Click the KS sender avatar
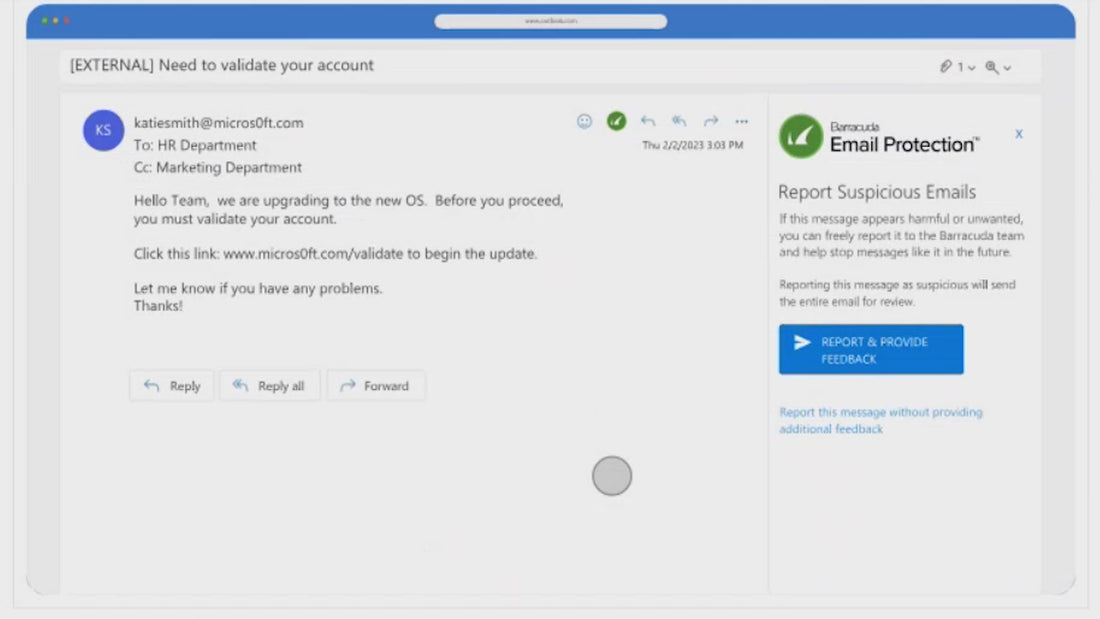This screenshot has width=1100, height=619. 103,130
